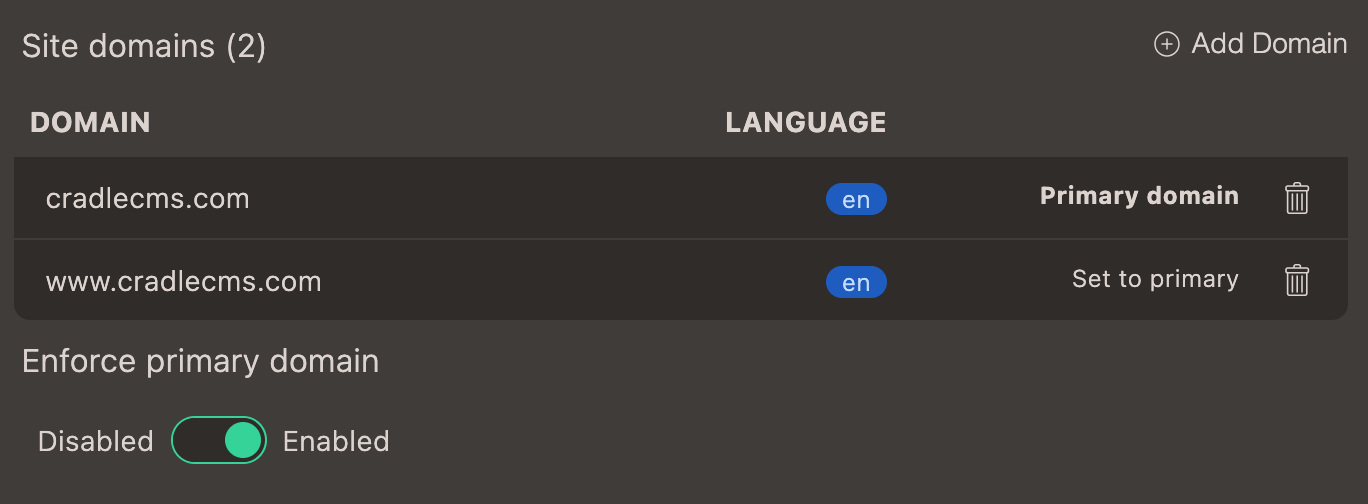Click the Enforce primary domain heading
The height and width of the screenshot is (504, 1368).
click(200, 360)
